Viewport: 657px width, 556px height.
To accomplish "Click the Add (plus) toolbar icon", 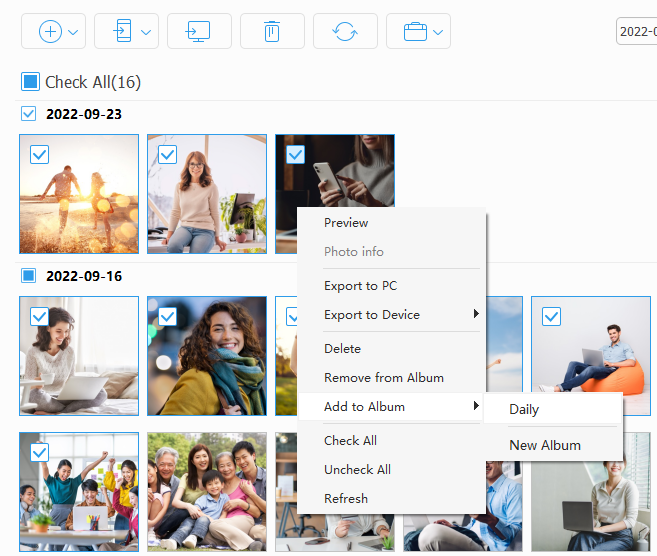I will pos(50,32).
